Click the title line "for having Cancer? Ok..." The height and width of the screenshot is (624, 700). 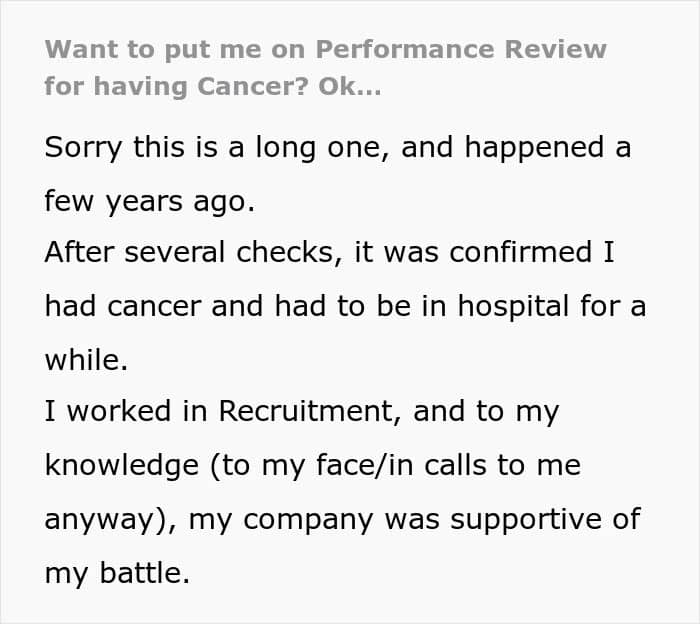tap(213, 86)
